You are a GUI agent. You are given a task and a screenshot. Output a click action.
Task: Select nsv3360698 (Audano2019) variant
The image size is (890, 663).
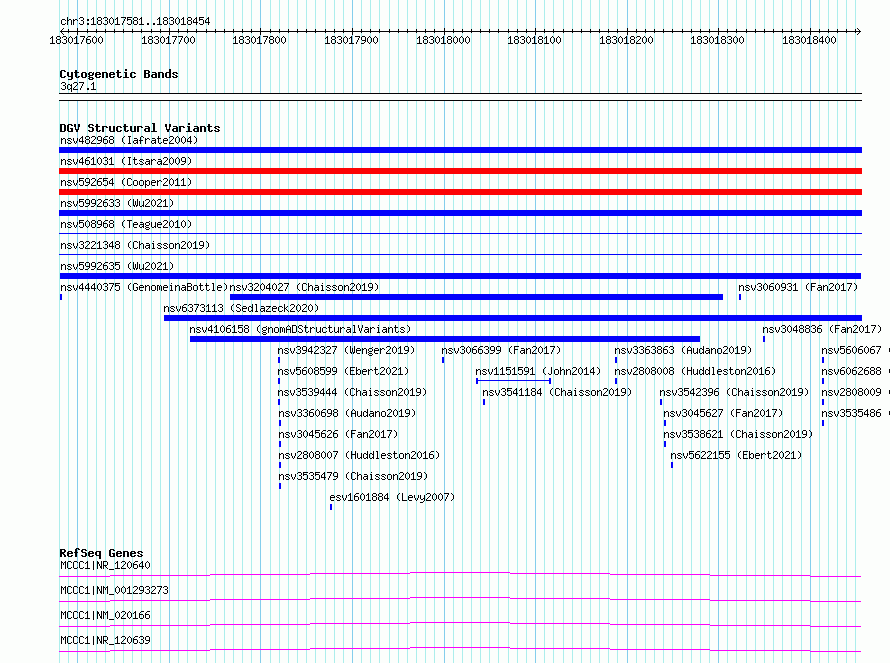pos(347,413)
